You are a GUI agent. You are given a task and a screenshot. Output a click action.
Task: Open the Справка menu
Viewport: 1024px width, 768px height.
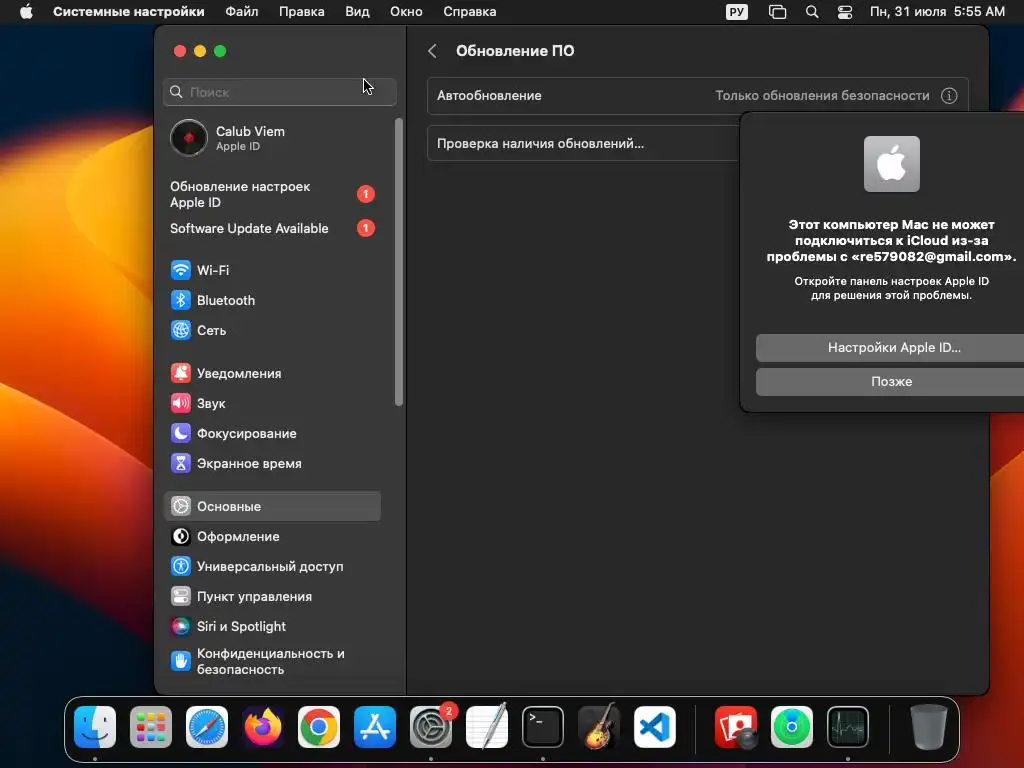pyautogui.click(x=470, y=12)
